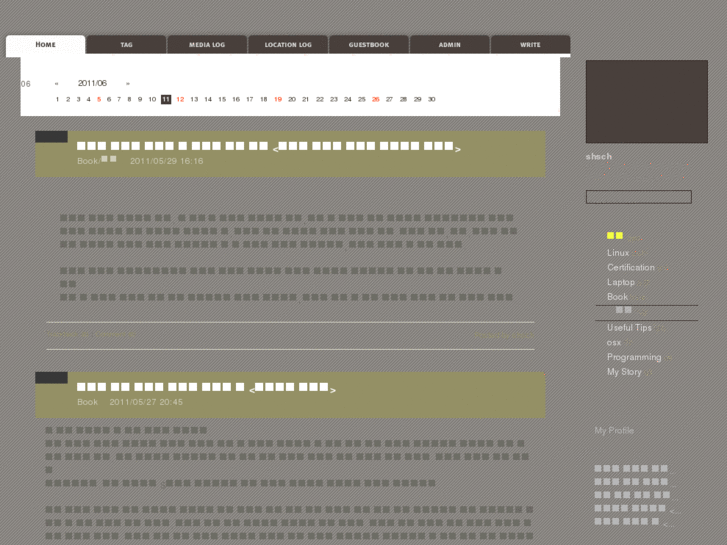Switch to the Tag tab
The image size is (727, 545).
(126, 45)
